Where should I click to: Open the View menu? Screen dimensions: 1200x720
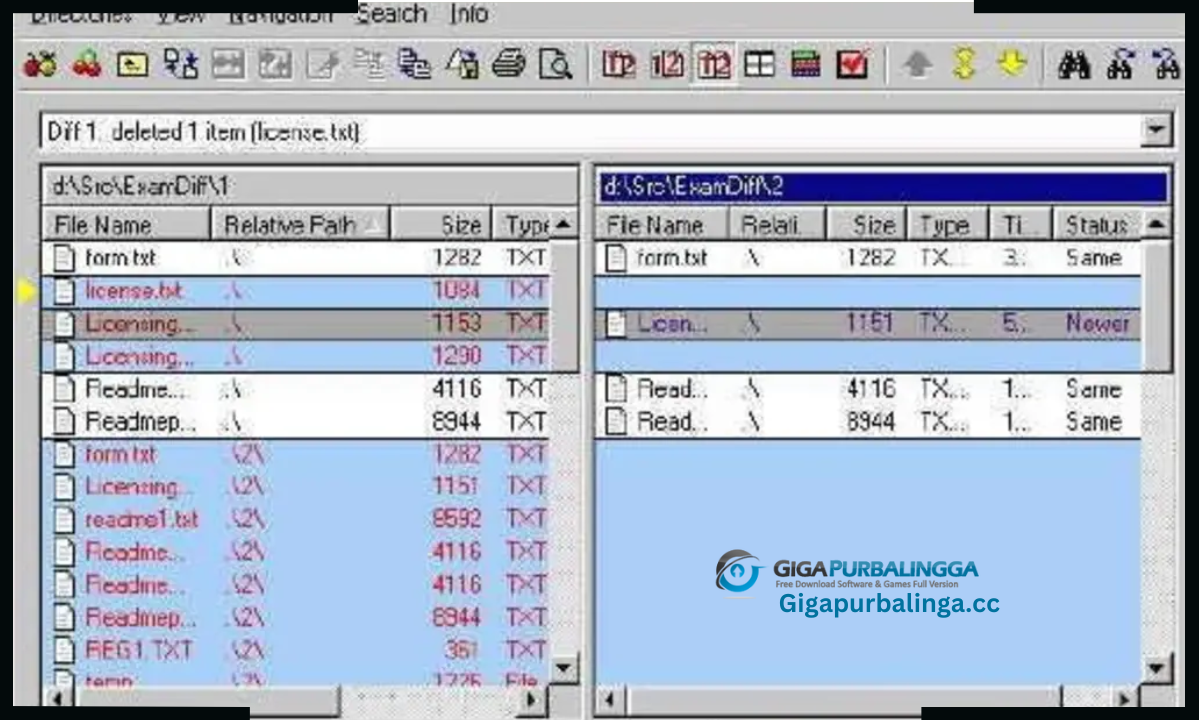click(x=181, y=15)
